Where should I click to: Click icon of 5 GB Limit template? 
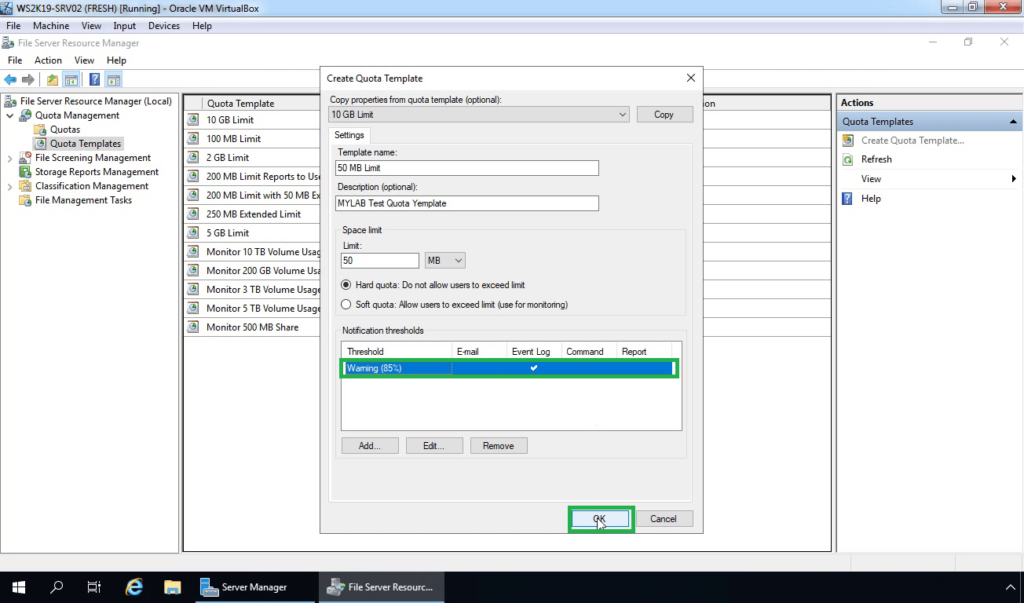point(193,233)
